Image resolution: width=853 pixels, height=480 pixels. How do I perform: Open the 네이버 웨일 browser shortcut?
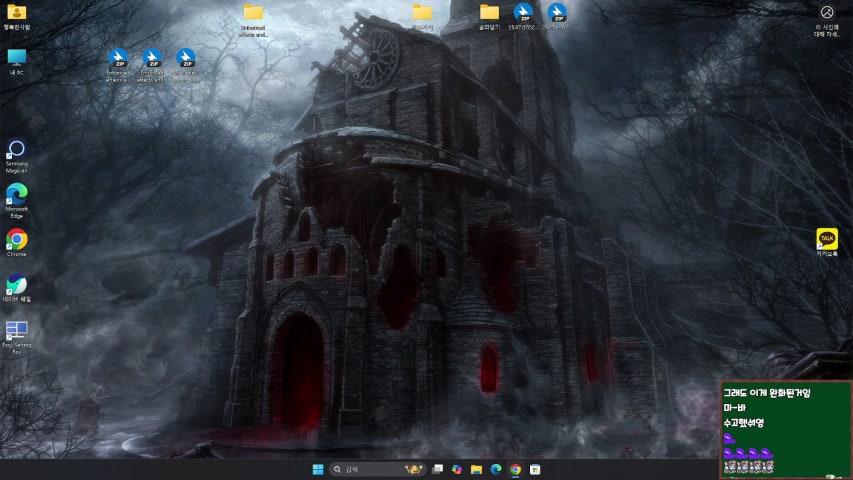point(16,288)
